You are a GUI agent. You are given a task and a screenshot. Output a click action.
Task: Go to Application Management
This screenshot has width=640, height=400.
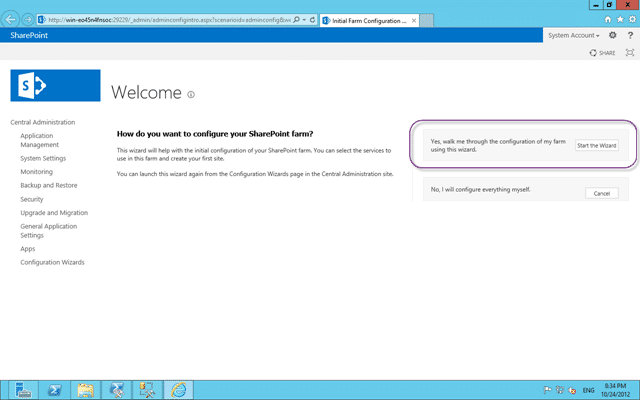pyautogui.click(x=40, y=140)
